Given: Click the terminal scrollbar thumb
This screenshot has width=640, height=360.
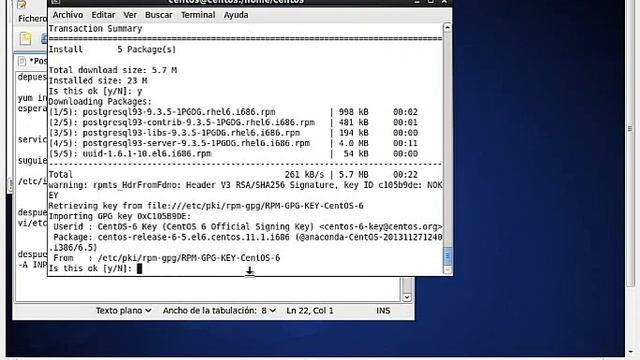Looking at the screenshot, I should 447,256.
